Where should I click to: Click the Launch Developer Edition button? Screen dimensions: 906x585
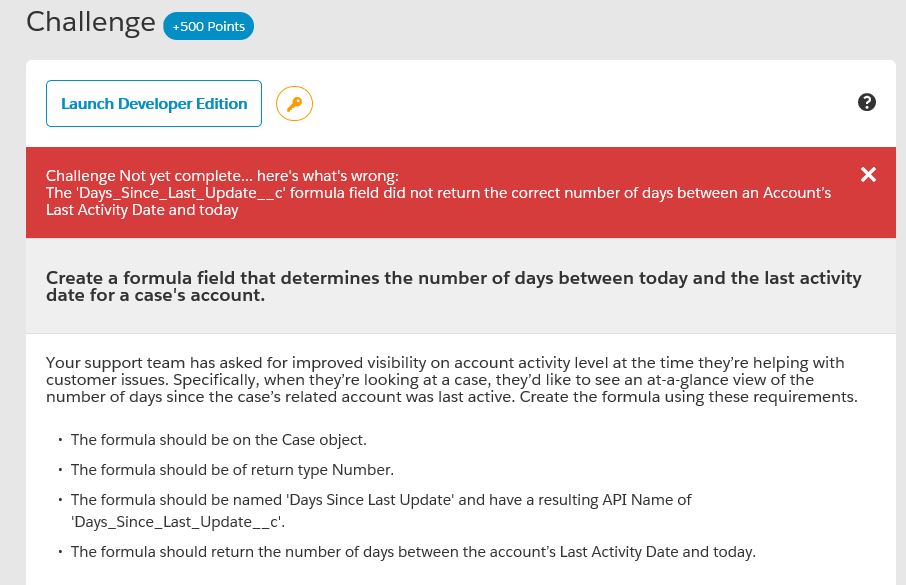pyautogui.click(x=154, y=104)
